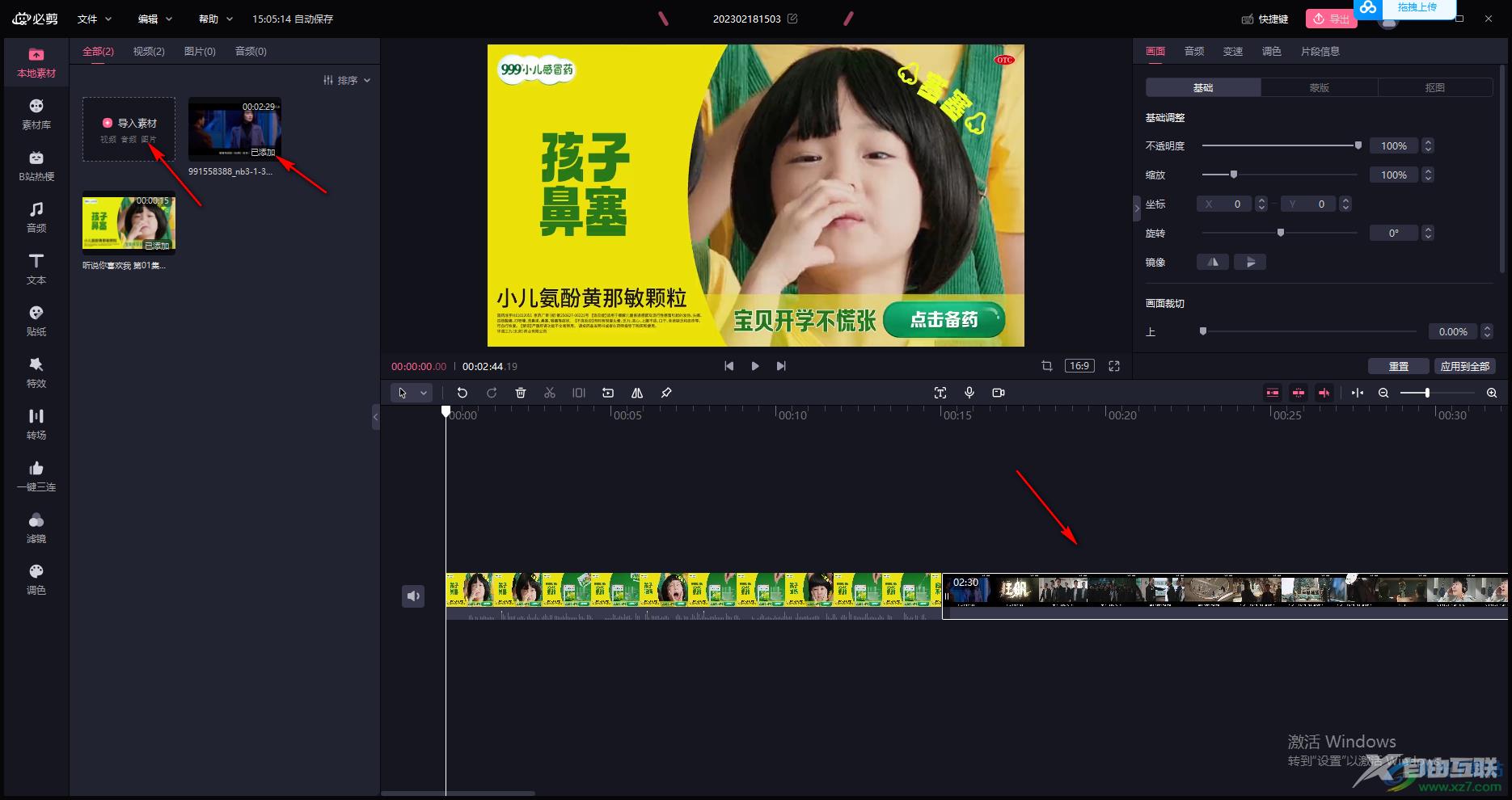Click the 导出 export button
1512x800 pixels.
pos(1332,19)
